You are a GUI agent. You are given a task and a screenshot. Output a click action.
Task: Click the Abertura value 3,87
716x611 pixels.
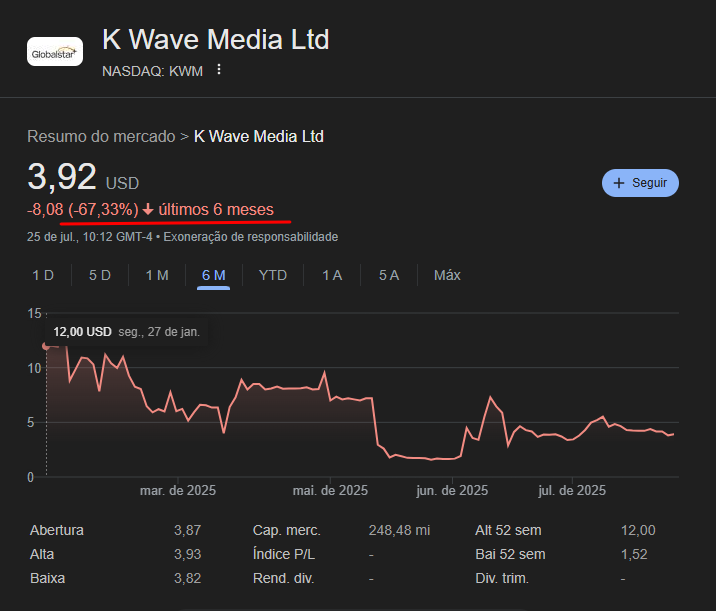point(187,530)
